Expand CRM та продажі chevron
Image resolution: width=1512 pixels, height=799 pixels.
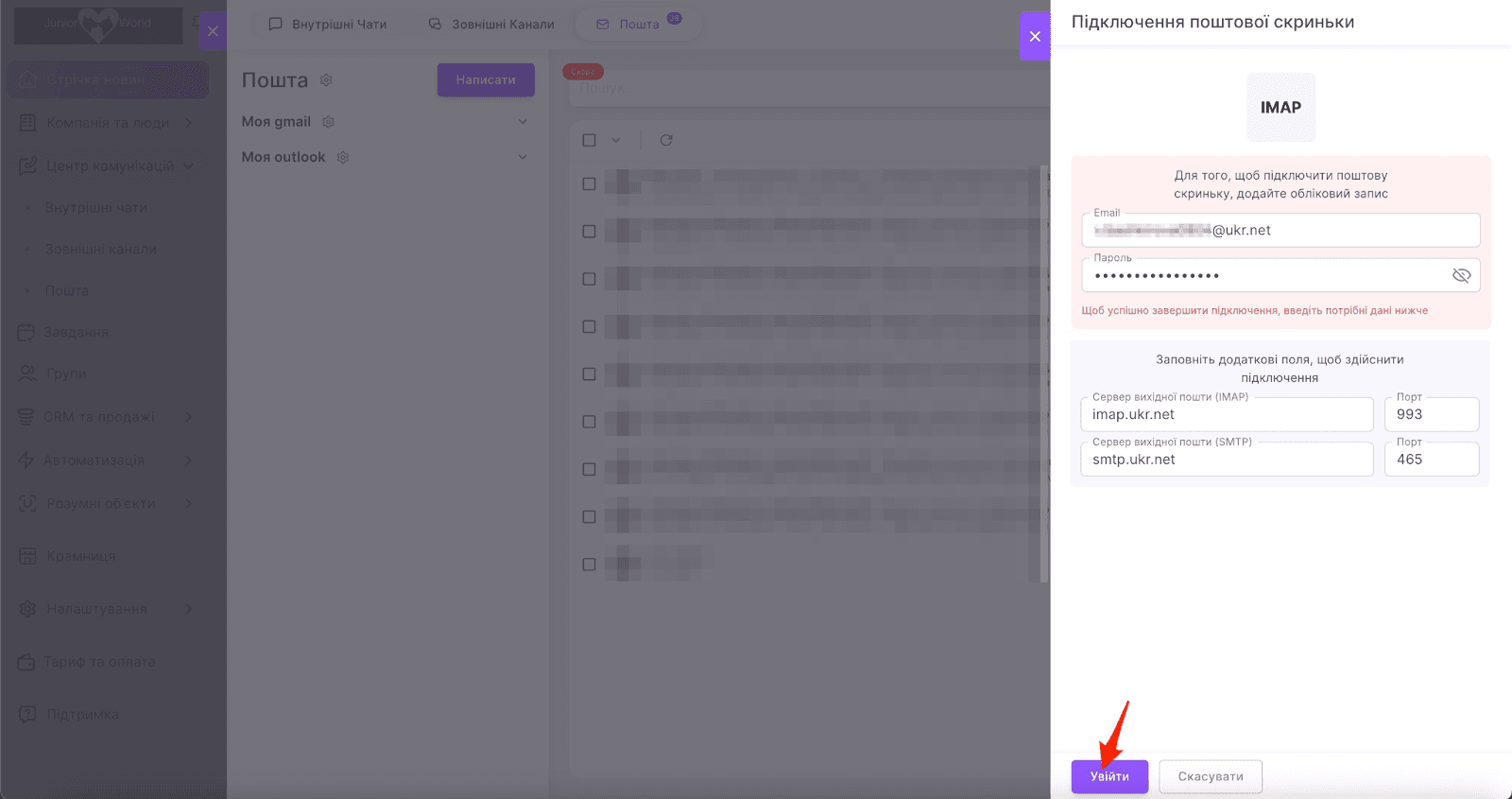pyautogui.click(x=188, y=417)
